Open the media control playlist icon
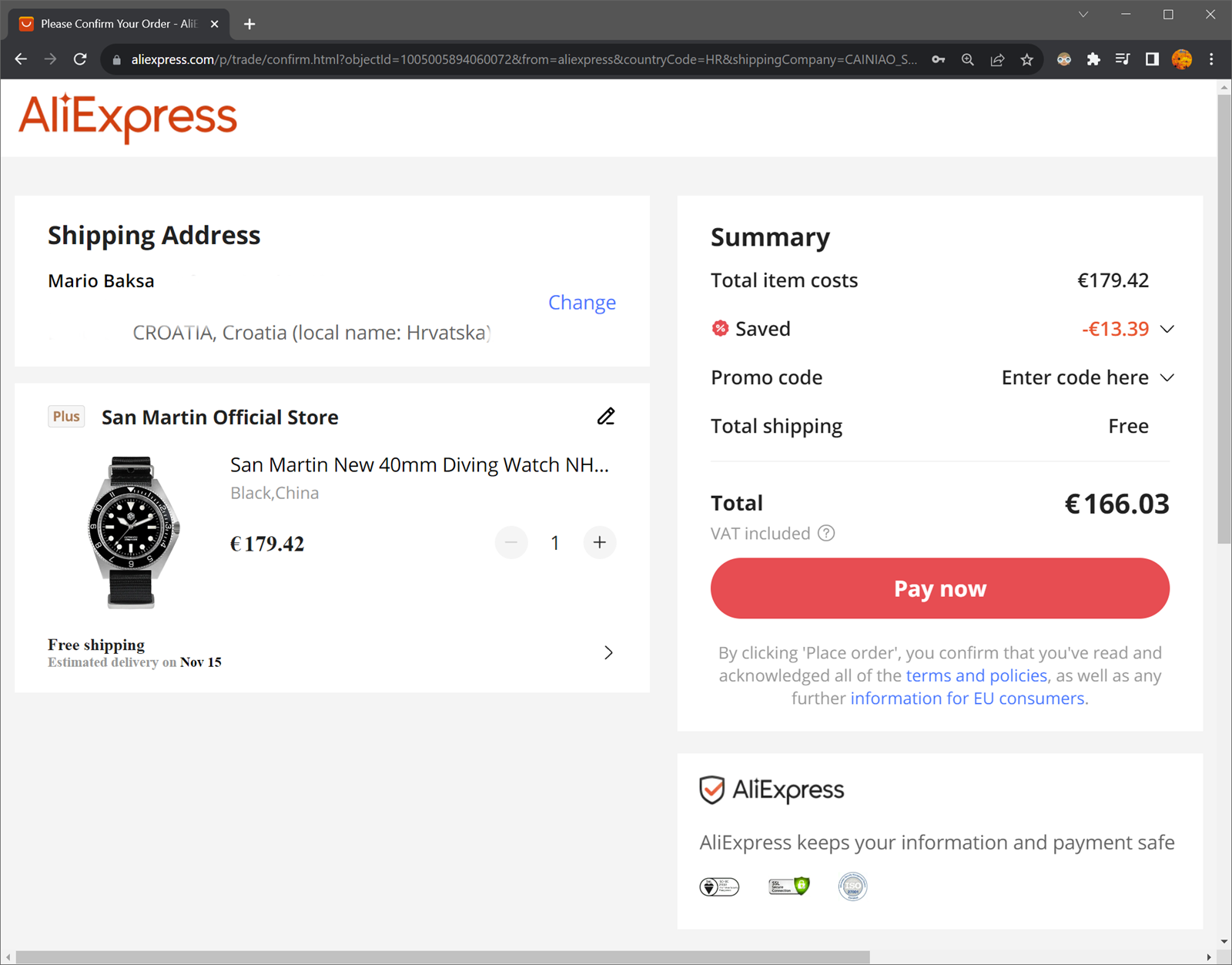This screenshot has width=1232, height=965. click(x=1123, y=59)
